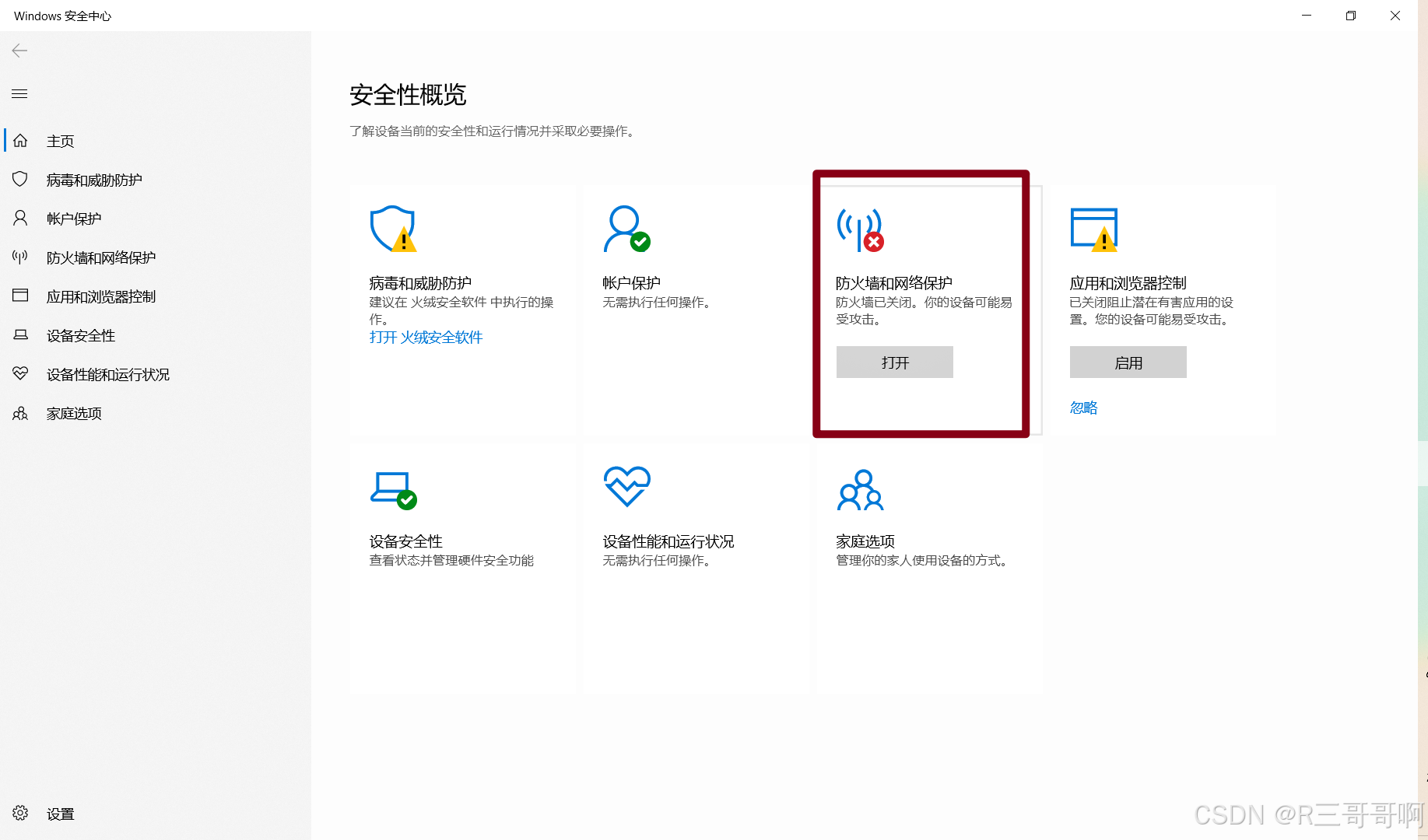Click the 设备性能和运行状况 tile title
Screen dimensions: 1428x840
click(x=668, y=541)
